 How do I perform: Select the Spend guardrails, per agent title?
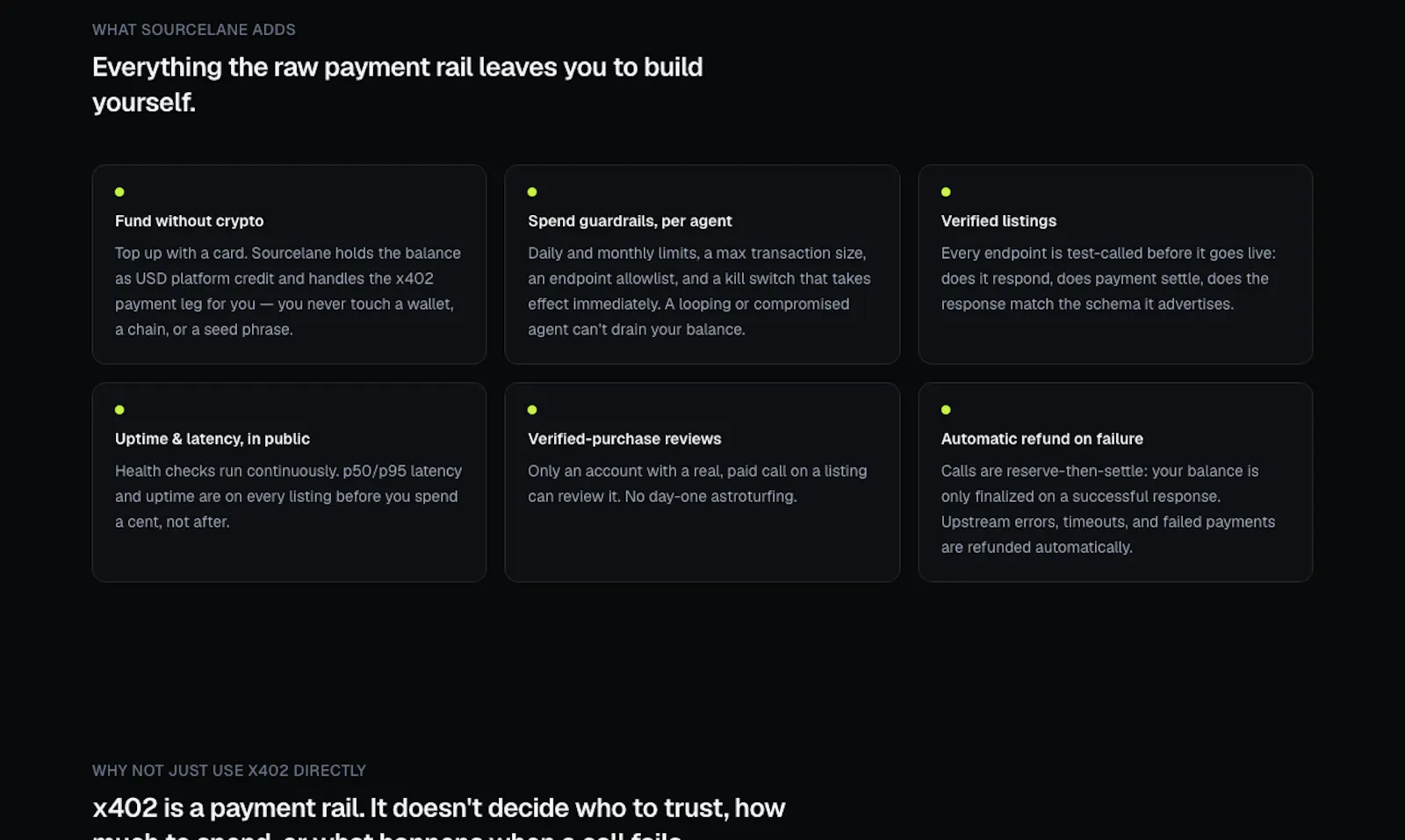pos(630,221)
